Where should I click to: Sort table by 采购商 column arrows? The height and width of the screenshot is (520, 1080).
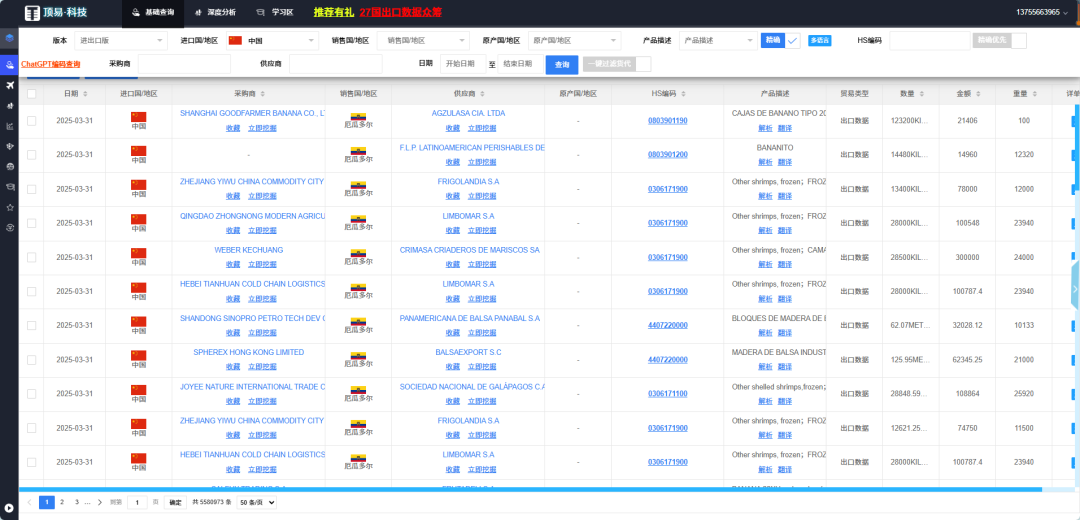click(263, 94)
